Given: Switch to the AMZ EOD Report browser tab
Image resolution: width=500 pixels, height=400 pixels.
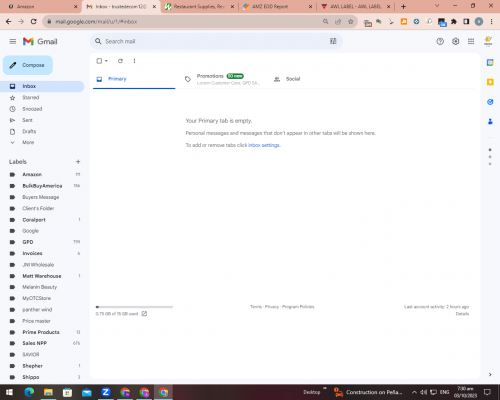Looking at the screenshot, I should [x=277, y=7].
